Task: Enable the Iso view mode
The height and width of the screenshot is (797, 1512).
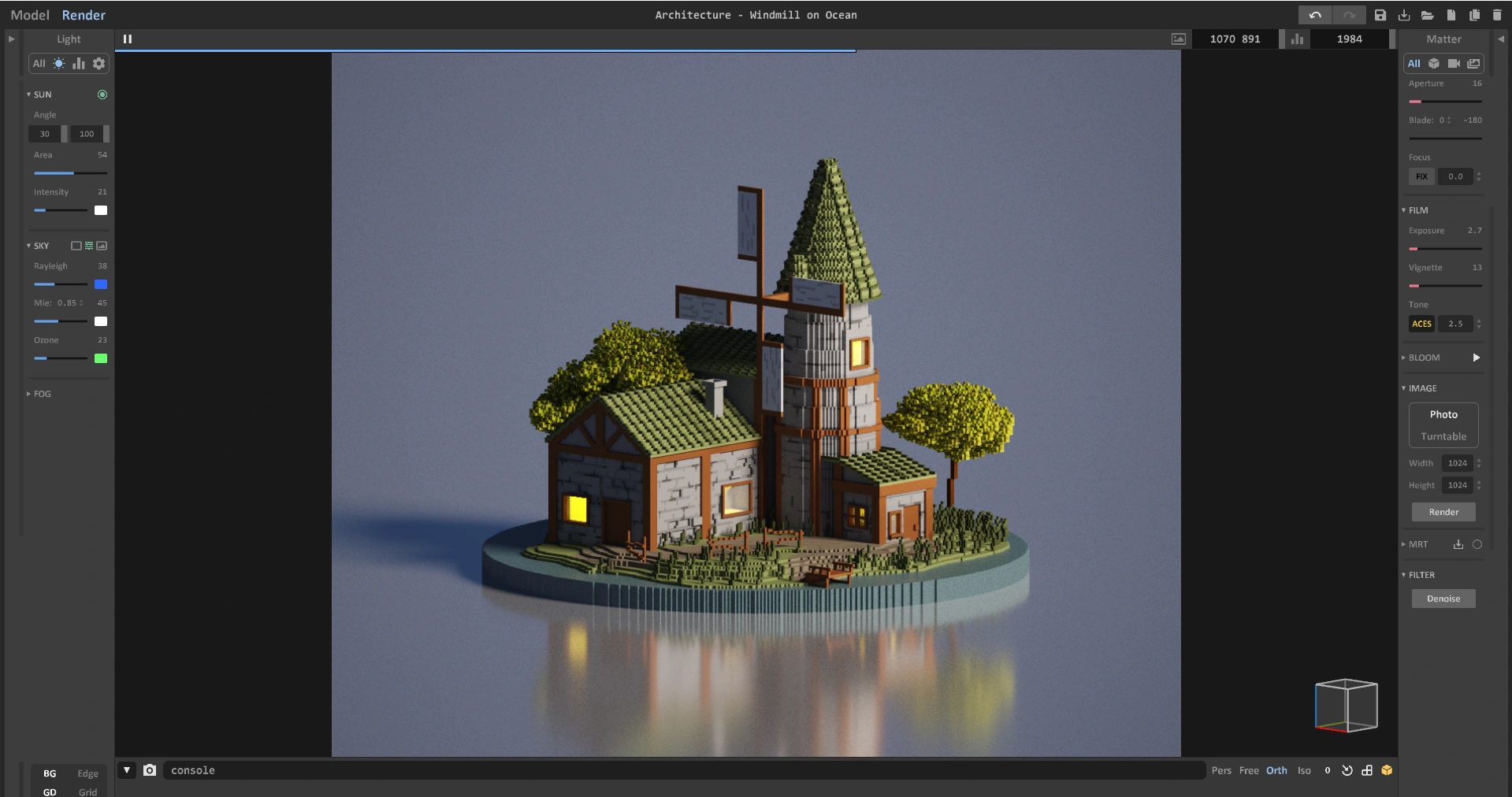Action: click(x=1304, y=771)
